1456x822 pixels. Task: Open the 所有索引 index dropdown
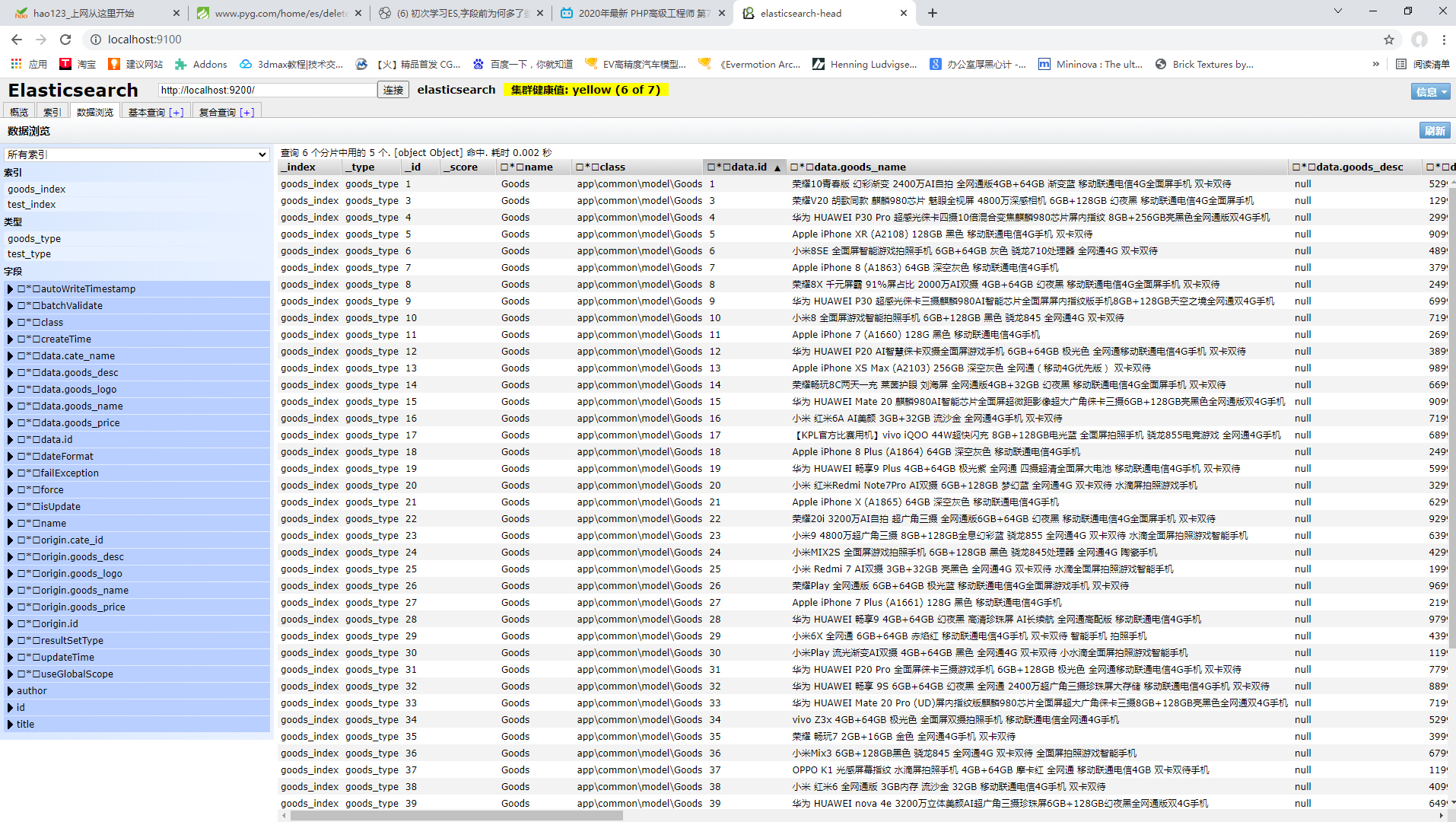pos(137,155)
